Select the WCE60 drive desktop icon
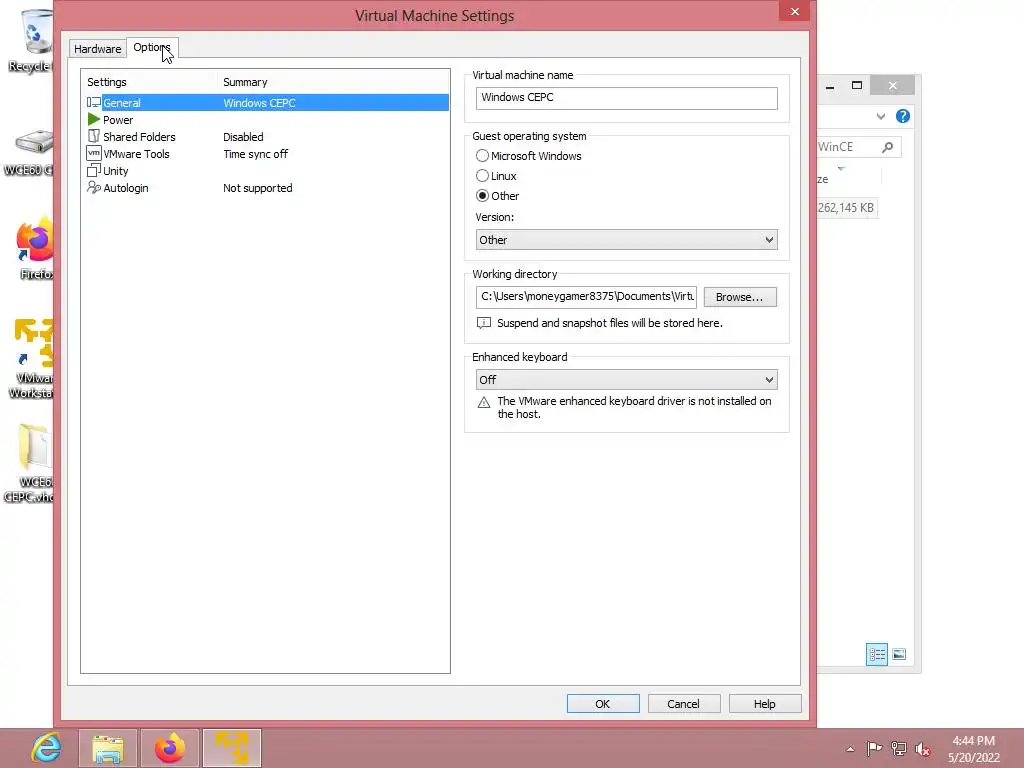 tap(29, 152)
